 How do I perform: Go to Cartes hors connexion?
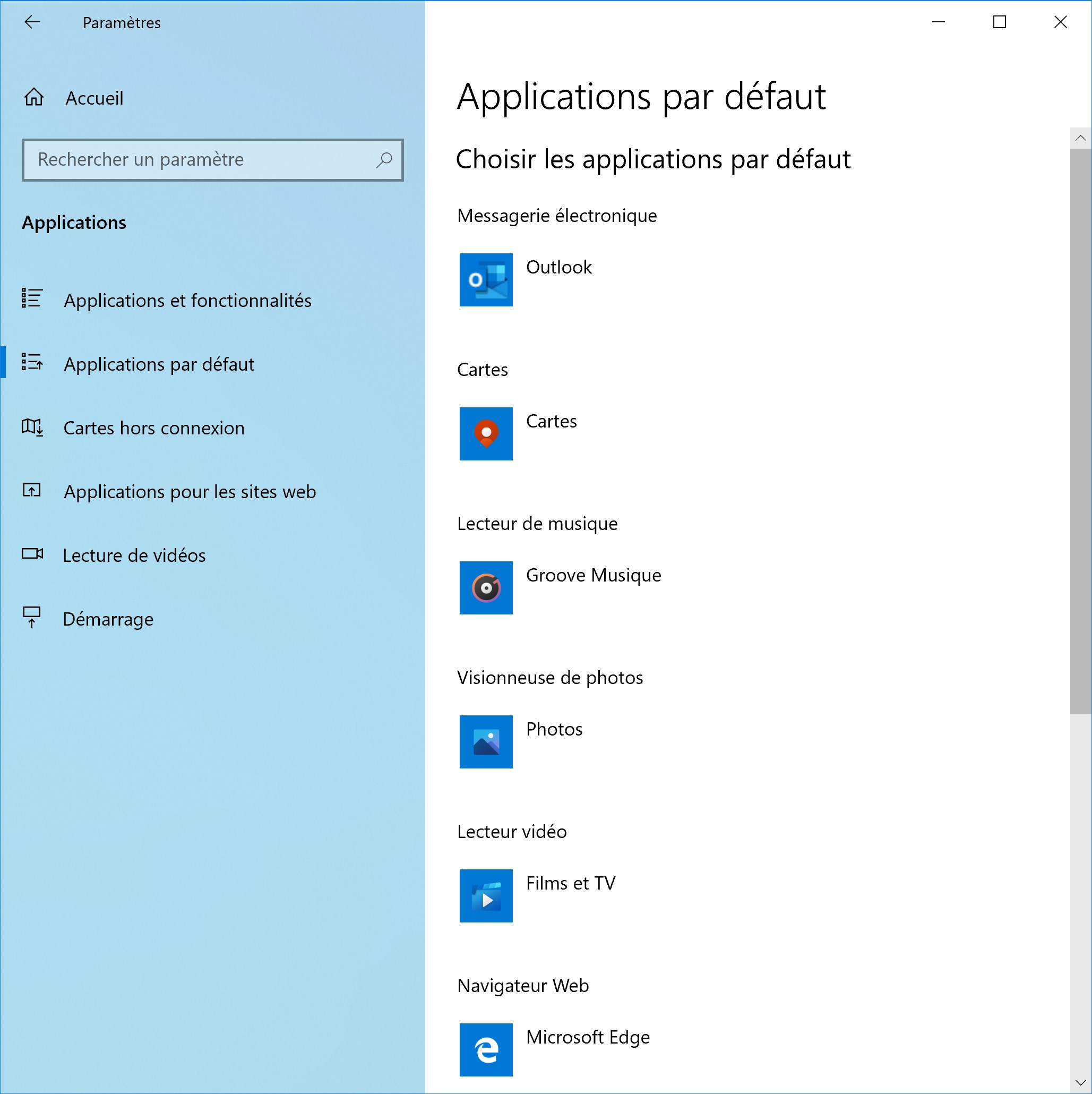(x=213, y=428)
